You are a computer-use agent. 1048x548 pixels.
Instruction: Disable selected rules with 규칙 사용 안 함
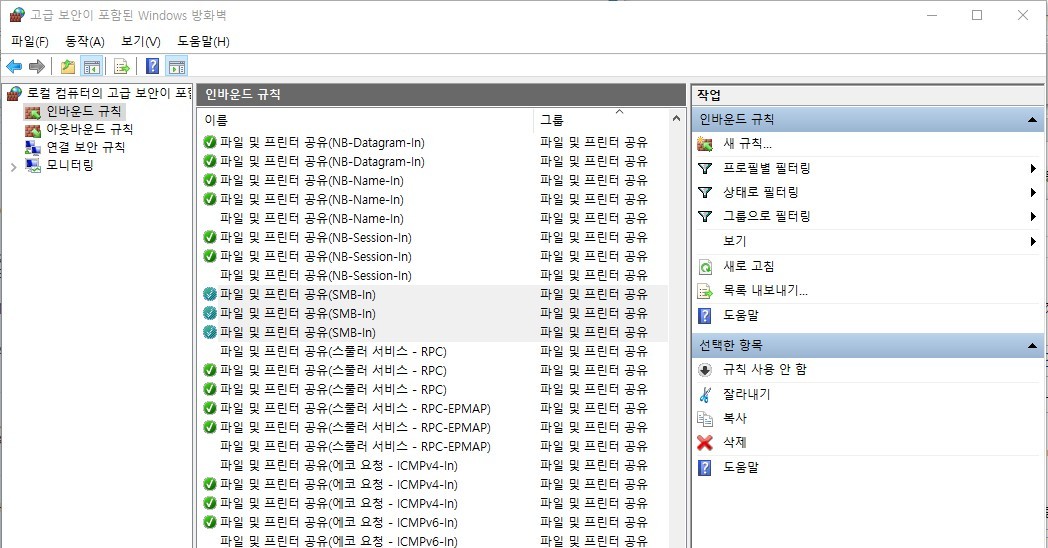(x=765, y=370)
